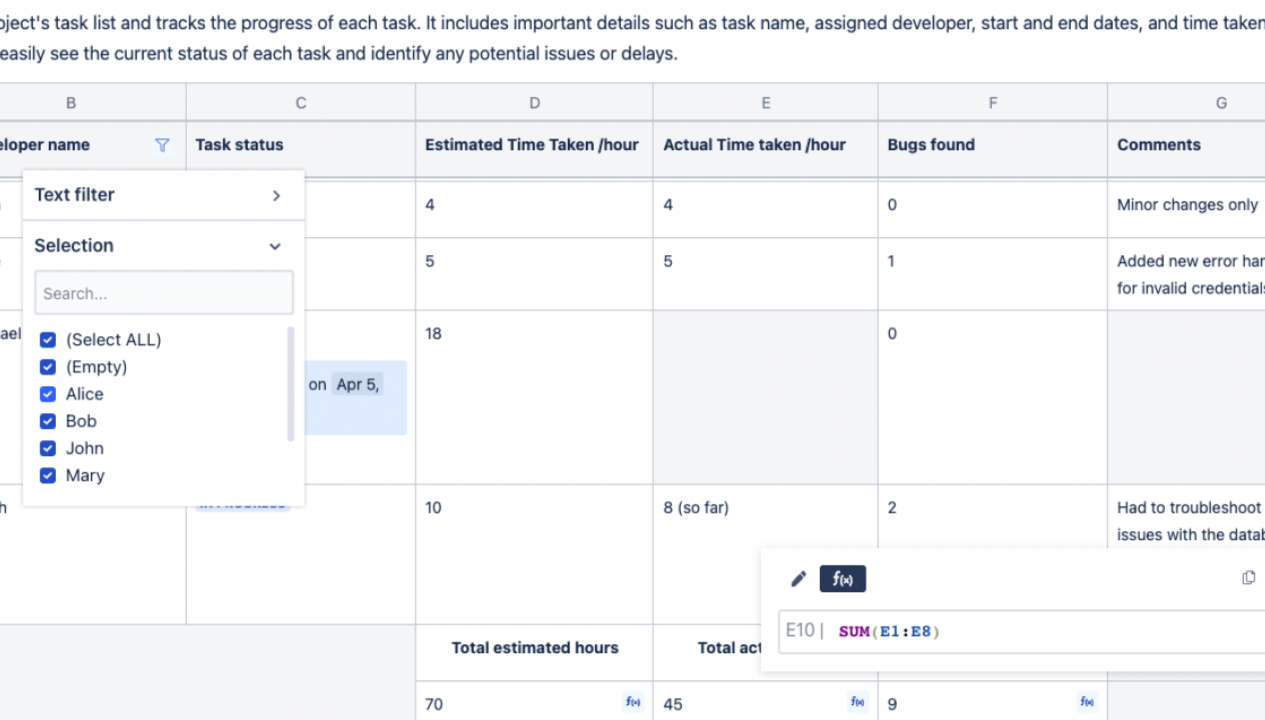Click formula icon in total estimated hours cell
Viewport: 1265px width, 720px height.
(632, 702)
